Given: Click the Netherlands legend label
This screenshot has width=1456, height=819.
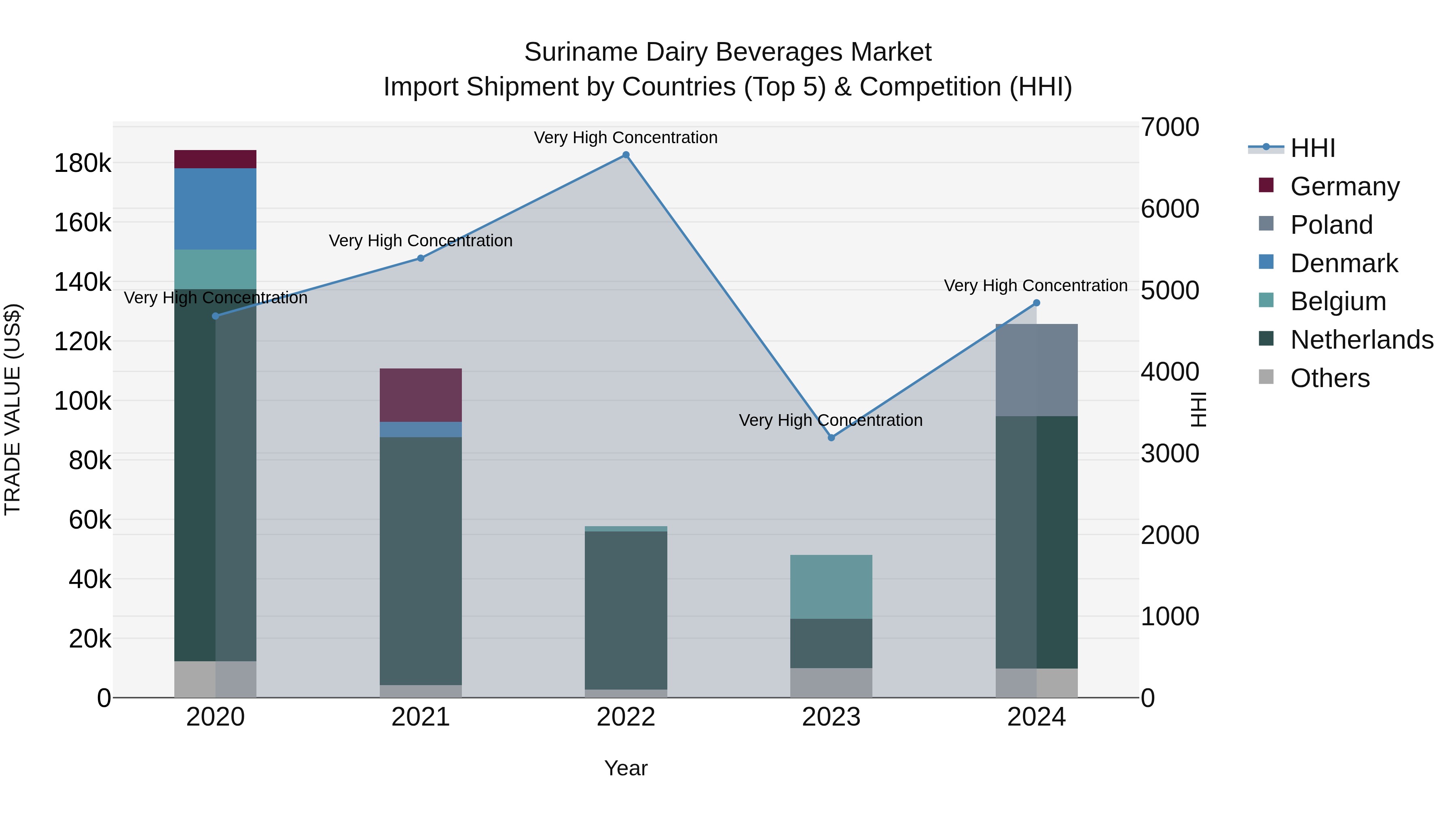Looking at the screenshot, I should [x=1362, y=340].
